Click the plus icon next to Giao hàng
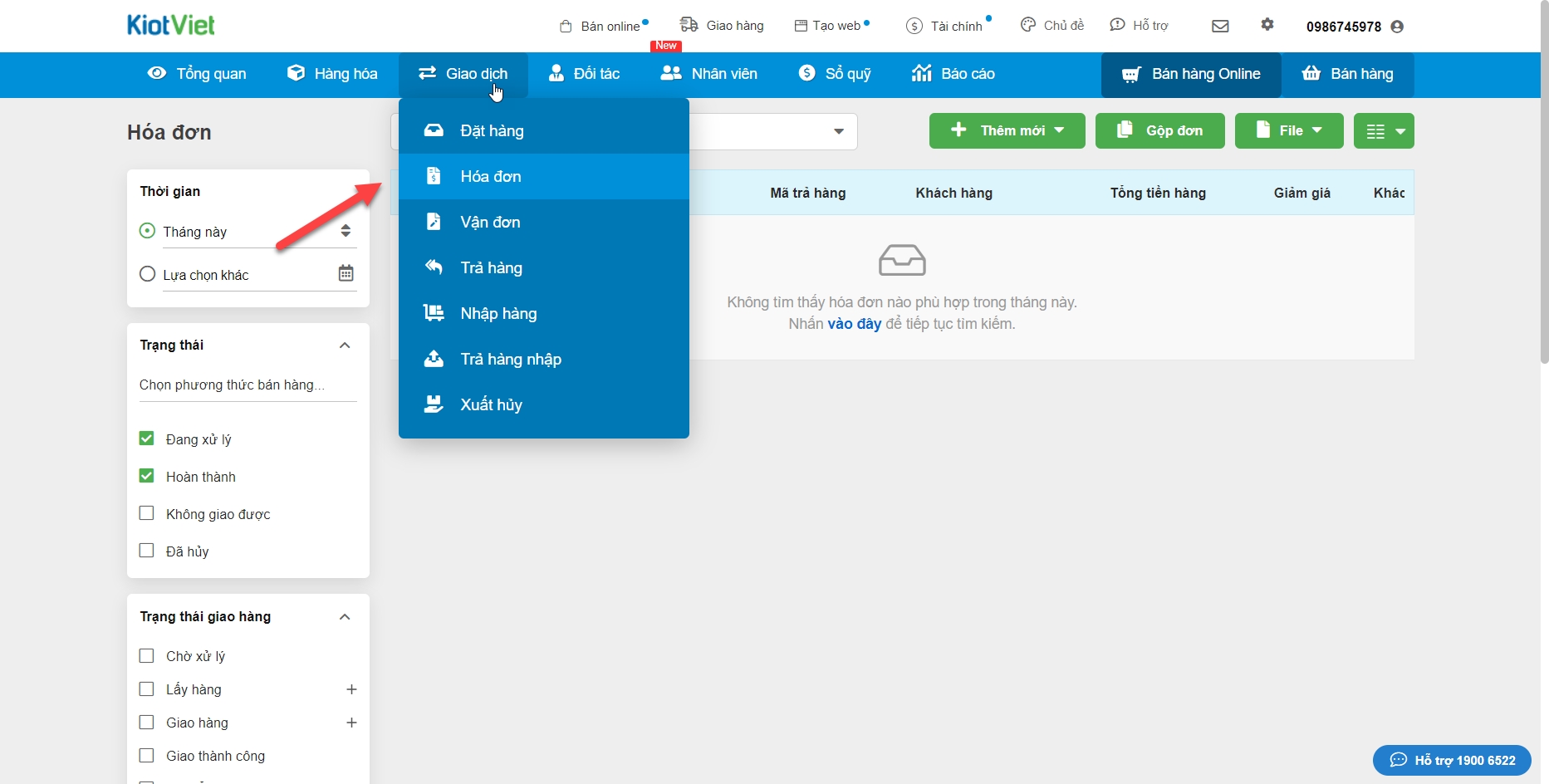 click(x=351, y=723)
